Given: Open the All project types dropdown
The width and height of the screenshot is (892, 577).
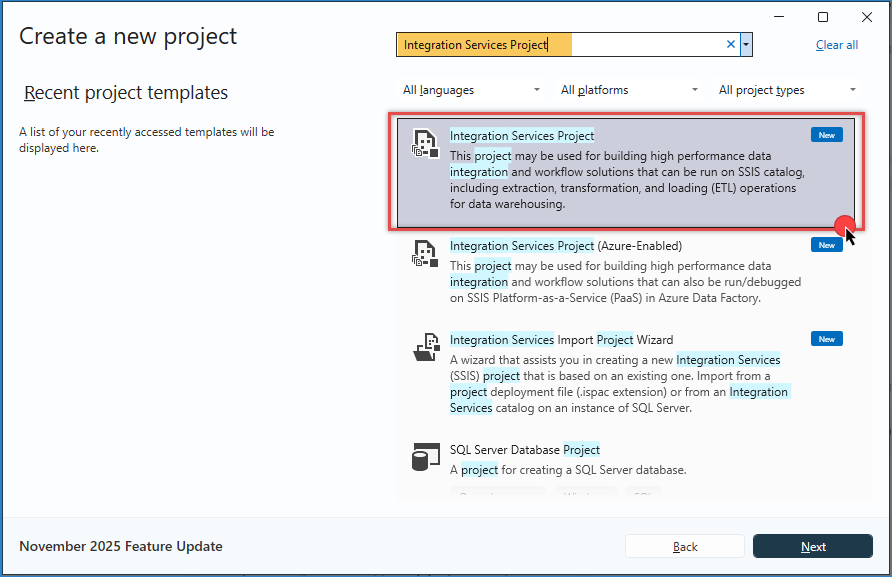Looking at the screenshot, I should (x=787, y=89).
